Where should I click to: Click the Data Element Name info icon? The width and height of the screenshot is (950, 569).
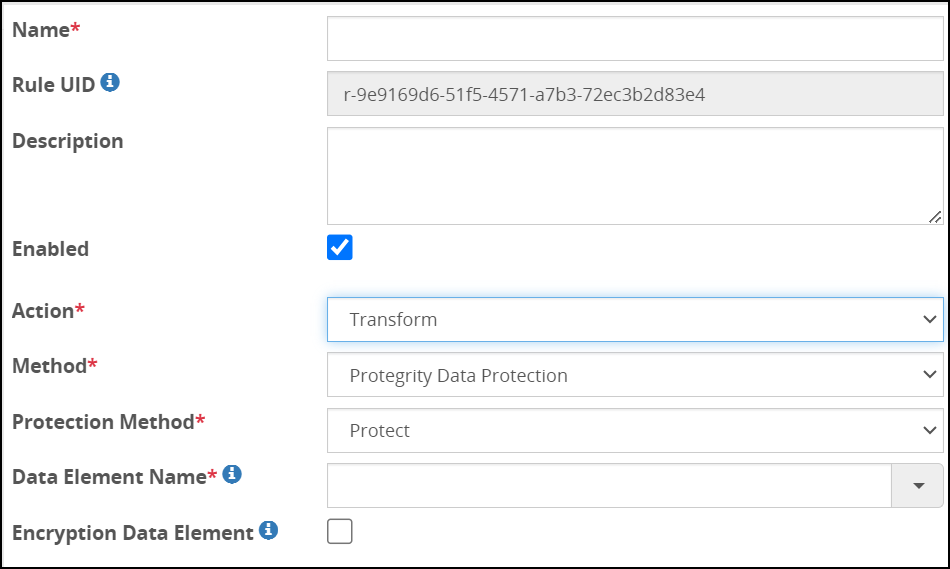tap(232, 475)
